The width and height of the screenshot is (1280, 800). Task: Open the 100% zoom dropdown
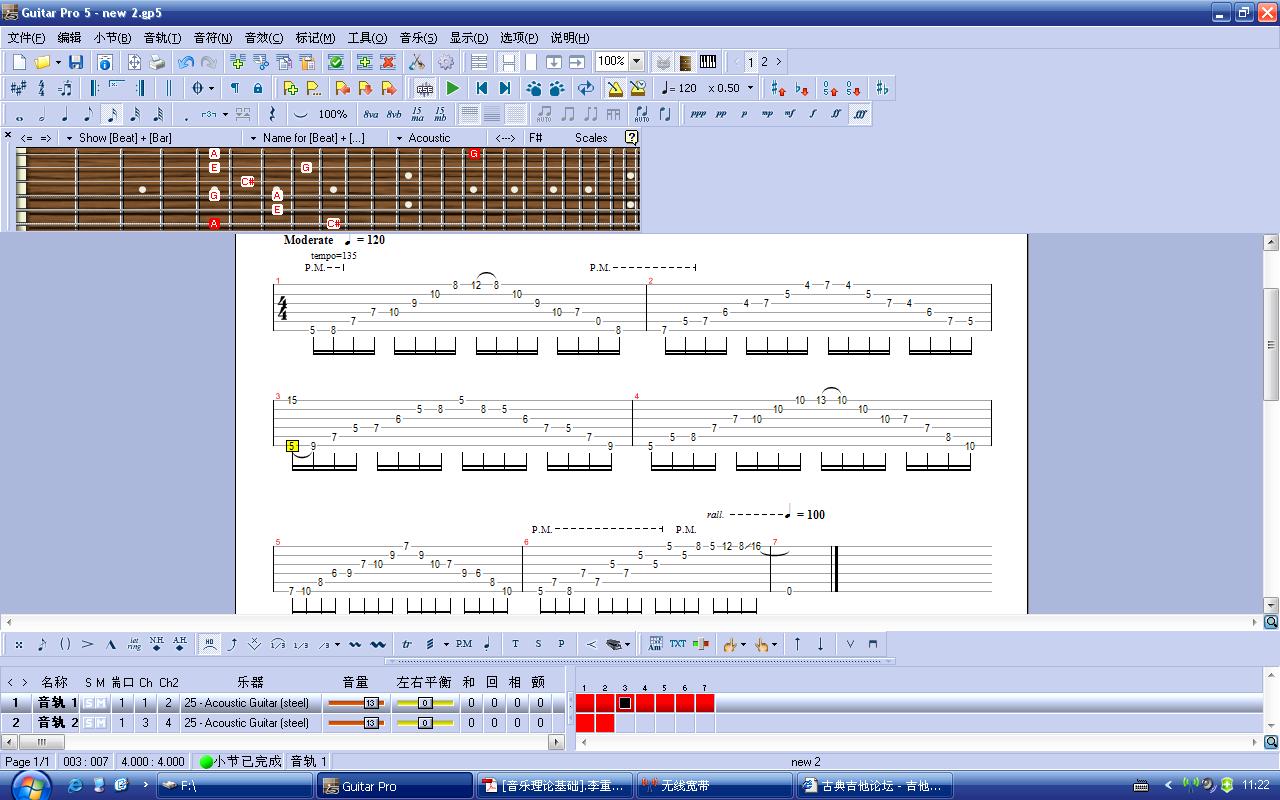coord(636,62)
